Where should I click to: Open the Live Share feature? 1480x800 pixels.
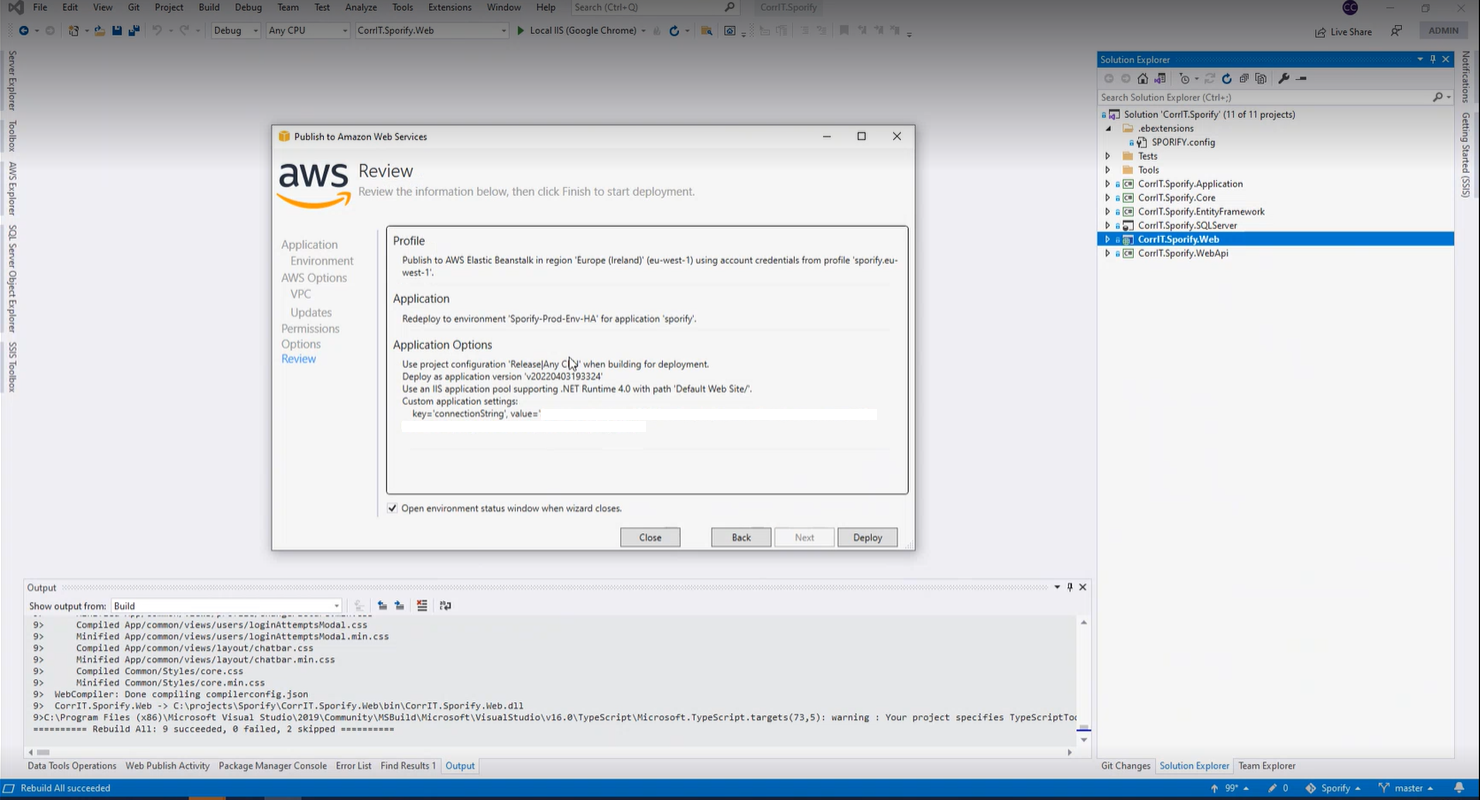(x=1343, y=31)
